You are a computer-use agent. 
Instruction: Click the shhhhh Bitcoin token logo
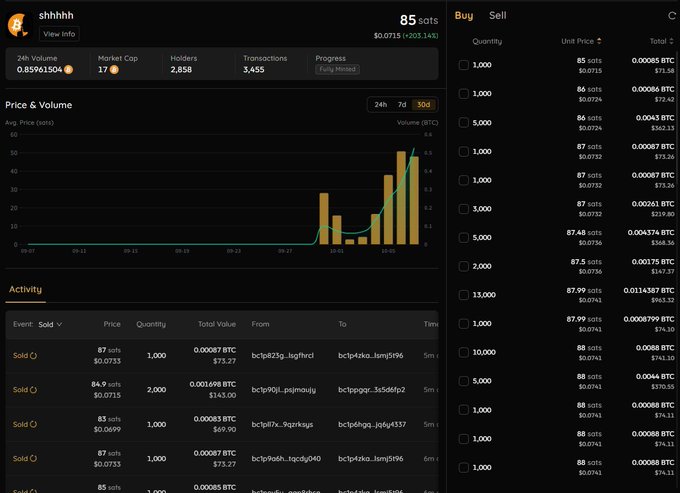(x=18, y=25)
